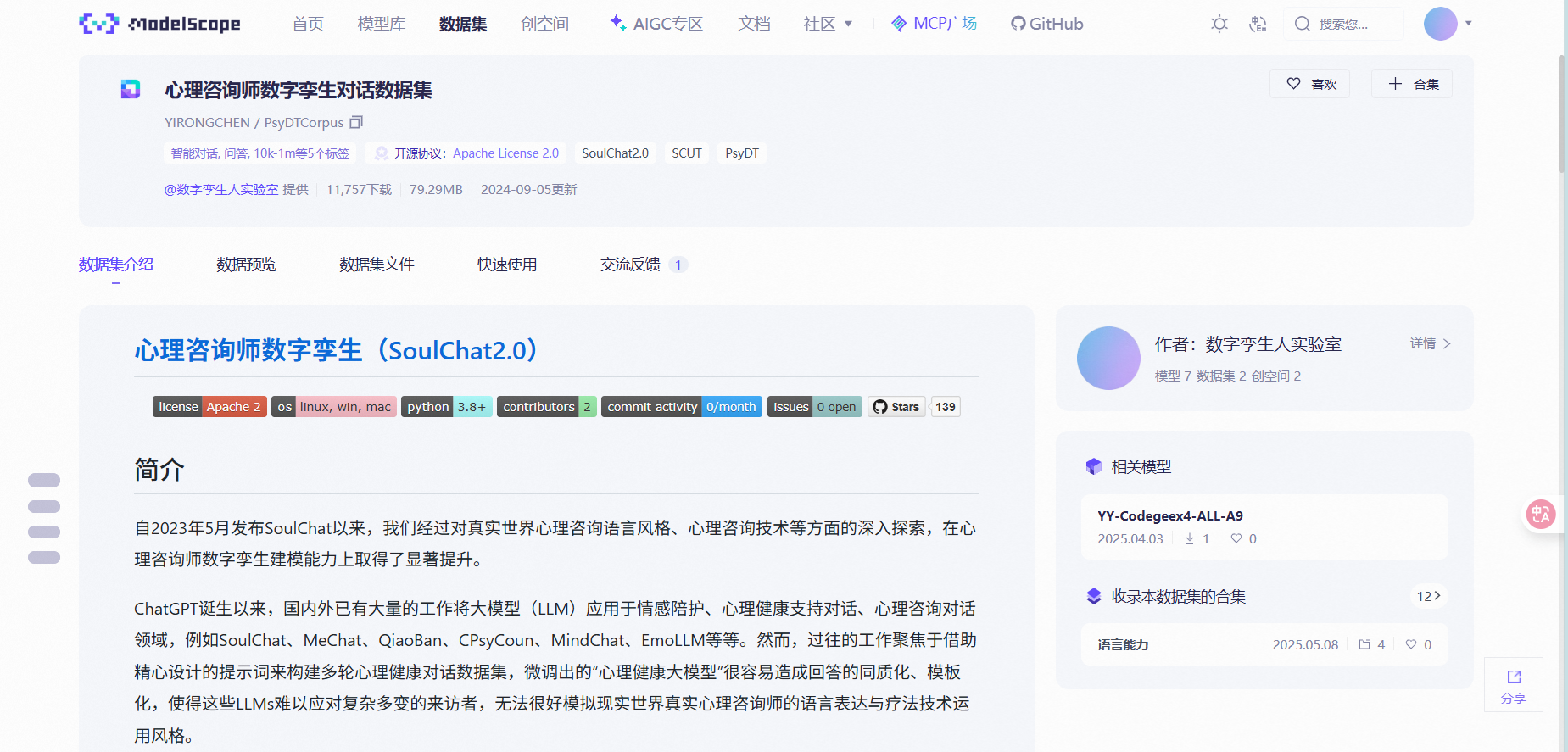
Task: Switch to the 交流反馈 tab
Action: [644, 265]
